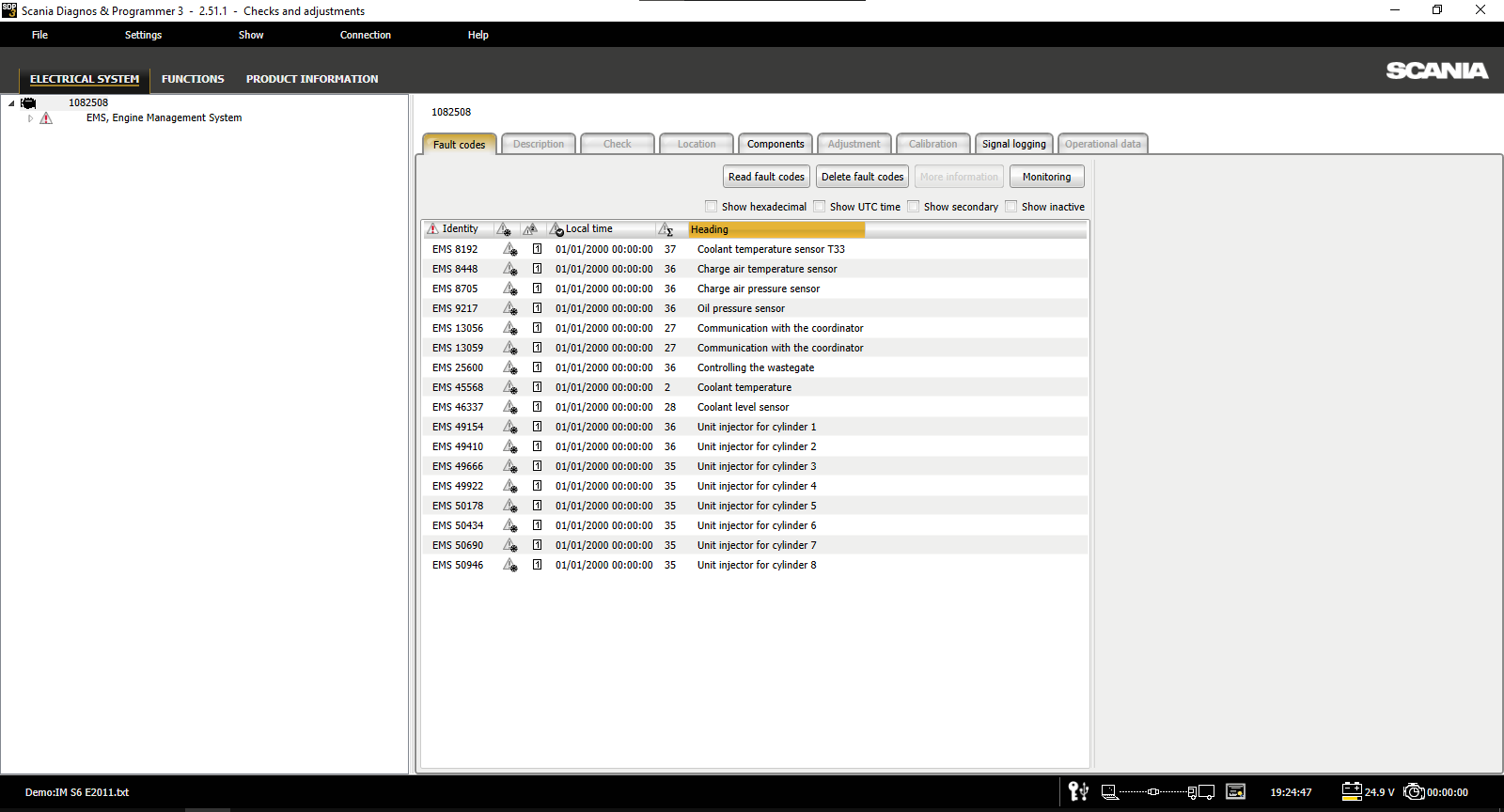Open the Settings menu
Screen dimensions: 1504x812
[x=143, y=35]
